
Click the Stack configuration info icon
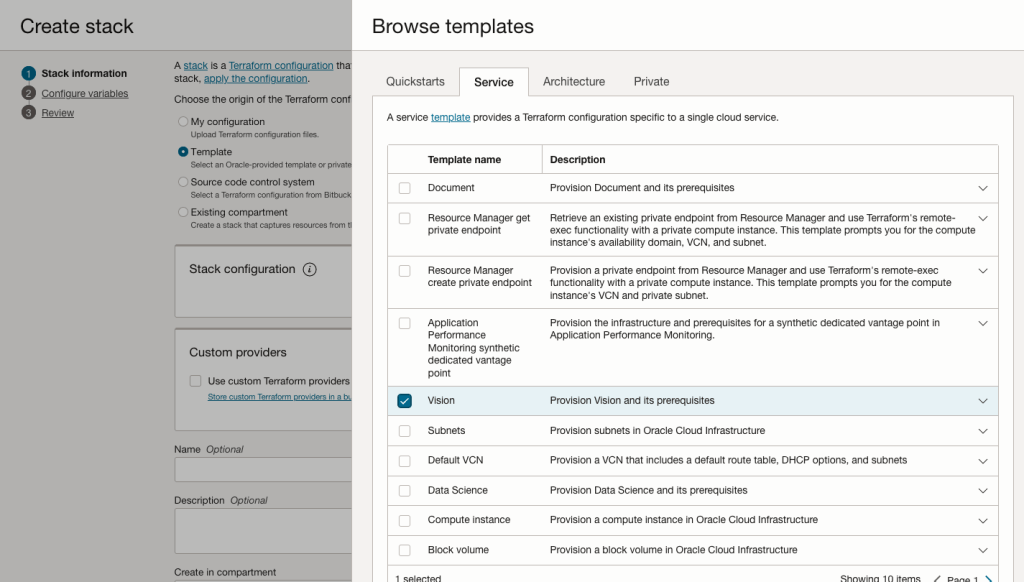[310, 270]
